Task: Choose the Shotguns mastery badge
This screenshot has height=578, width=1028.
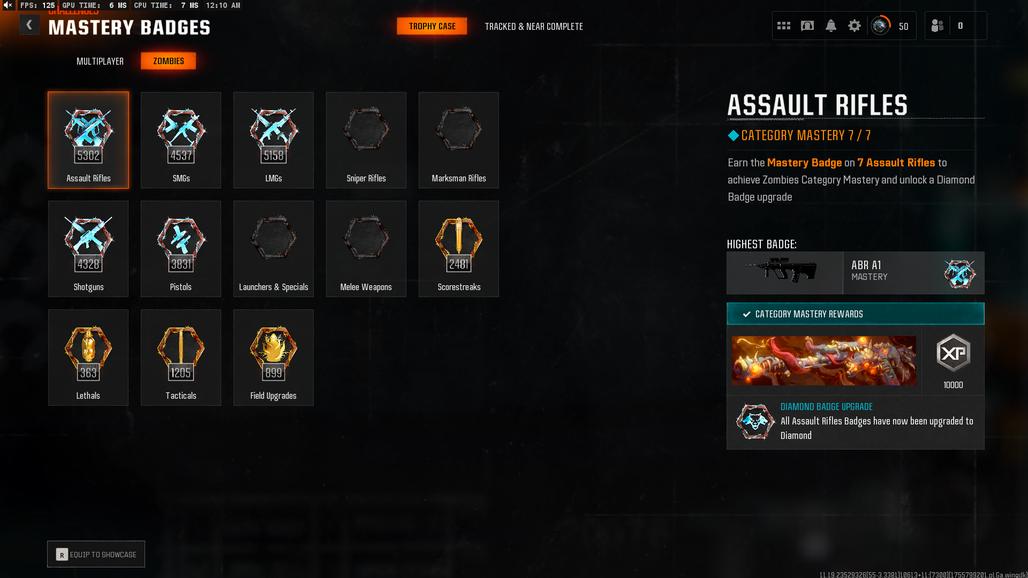Action: [89, 249]
